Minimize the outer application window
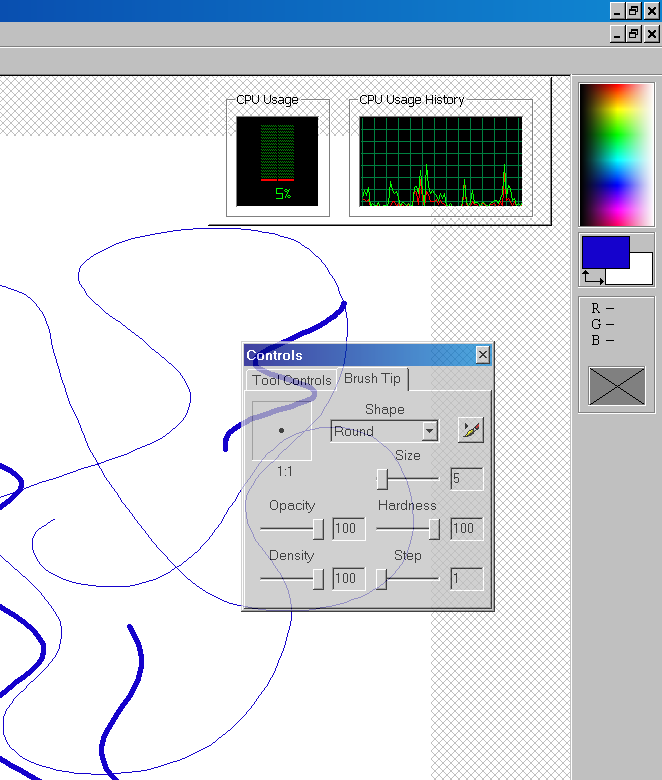 (x=617, y=11)
